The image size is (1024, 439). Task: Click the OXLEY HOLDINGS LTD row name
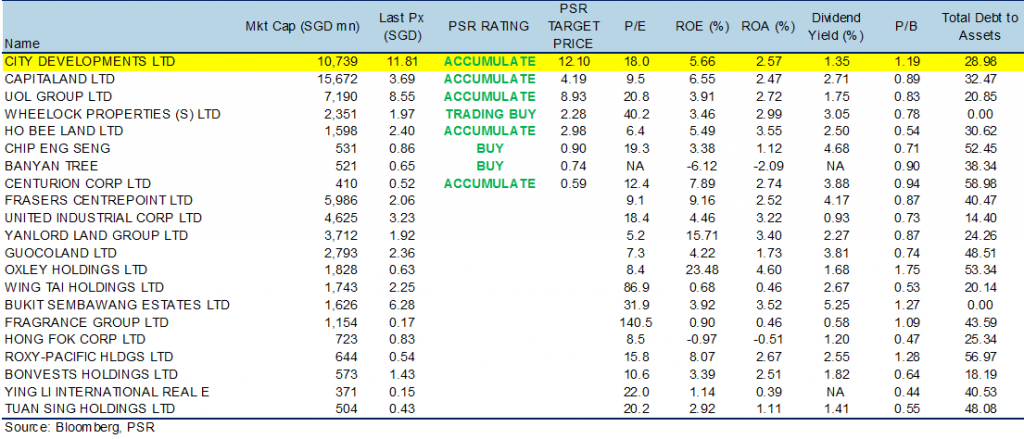76,270
